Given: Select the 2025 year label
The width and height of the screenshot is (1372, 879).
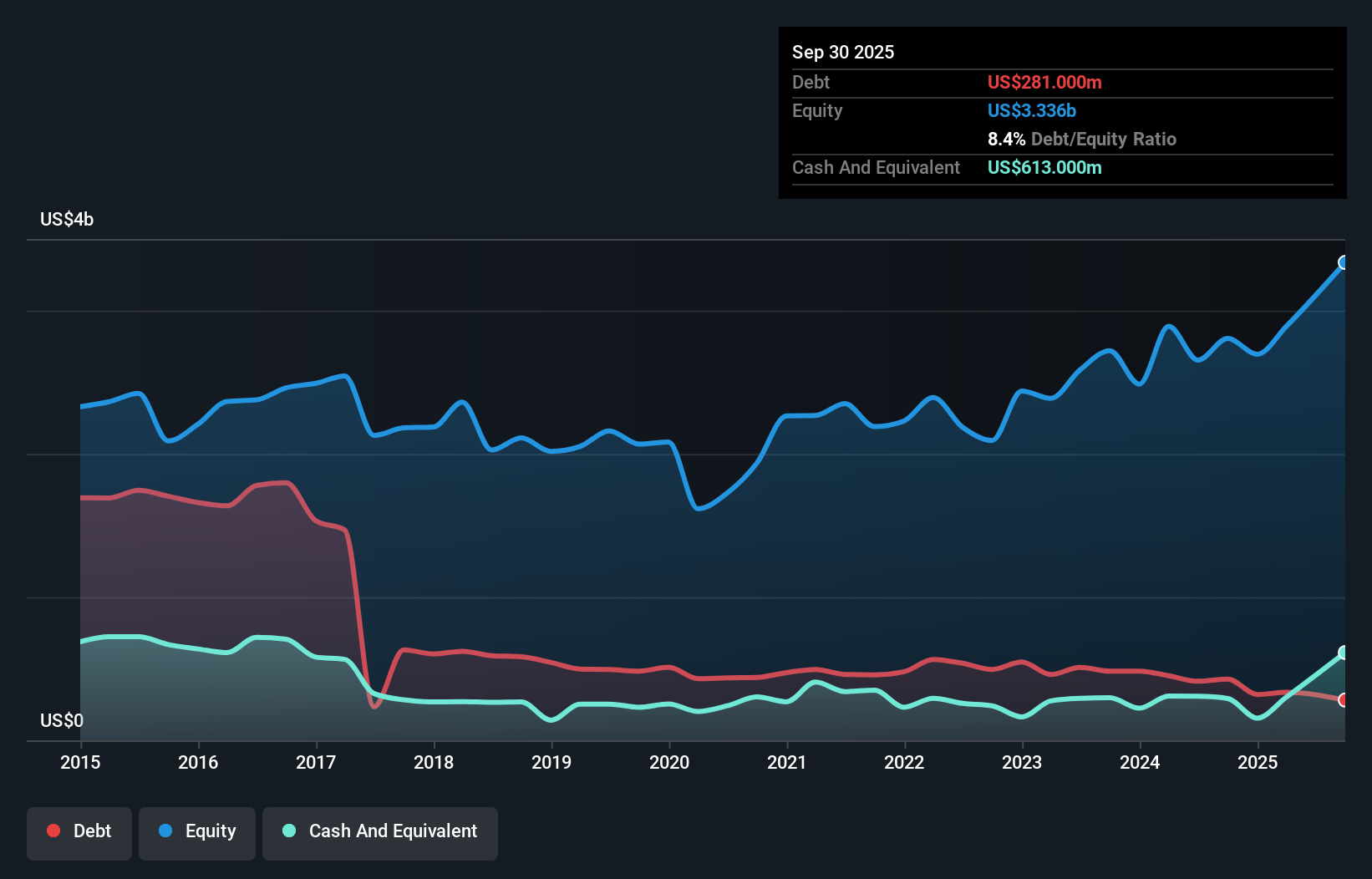Looking at the screenshot, I should point(1258,762).
